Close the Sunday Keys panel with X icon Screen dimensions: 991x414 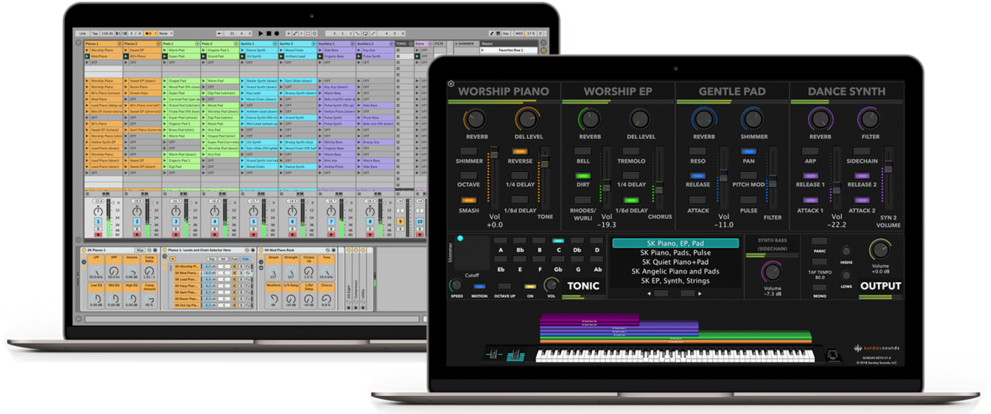[x=452, y=84]
